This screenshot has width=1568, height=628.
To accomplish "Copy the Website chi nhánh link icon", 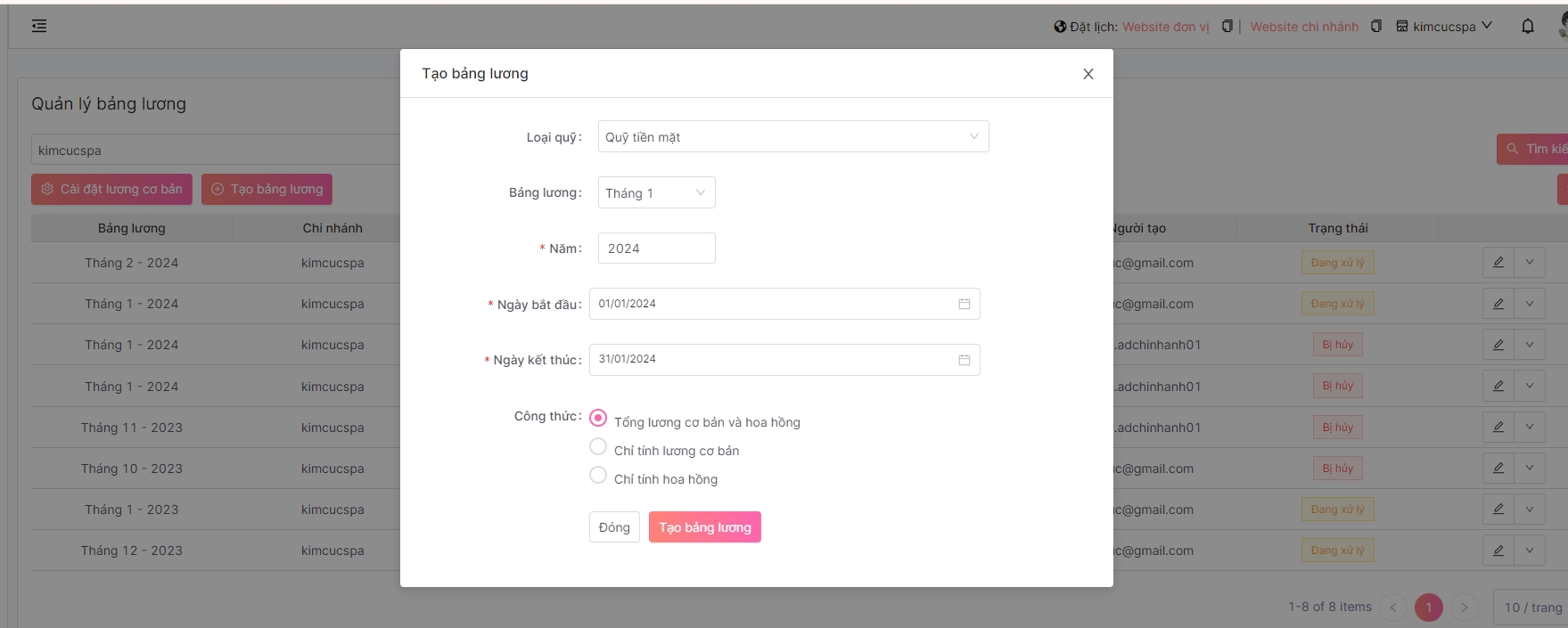I will 1375,27.
